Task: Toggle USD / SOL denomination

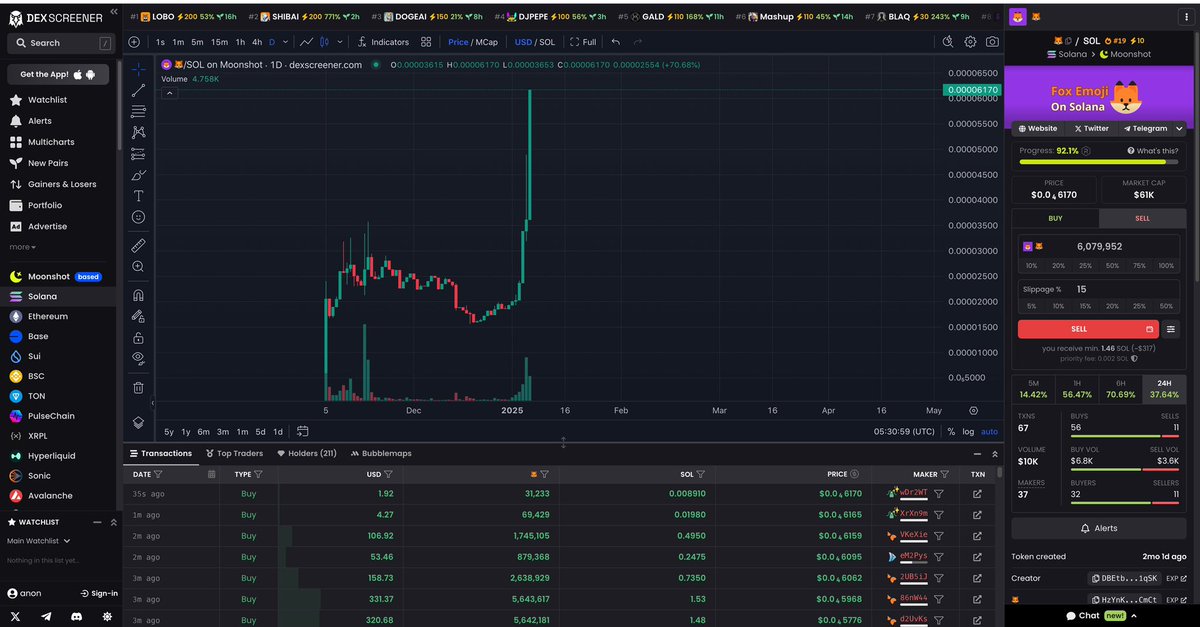Action: pyautogui.click(x=534, y=42)
